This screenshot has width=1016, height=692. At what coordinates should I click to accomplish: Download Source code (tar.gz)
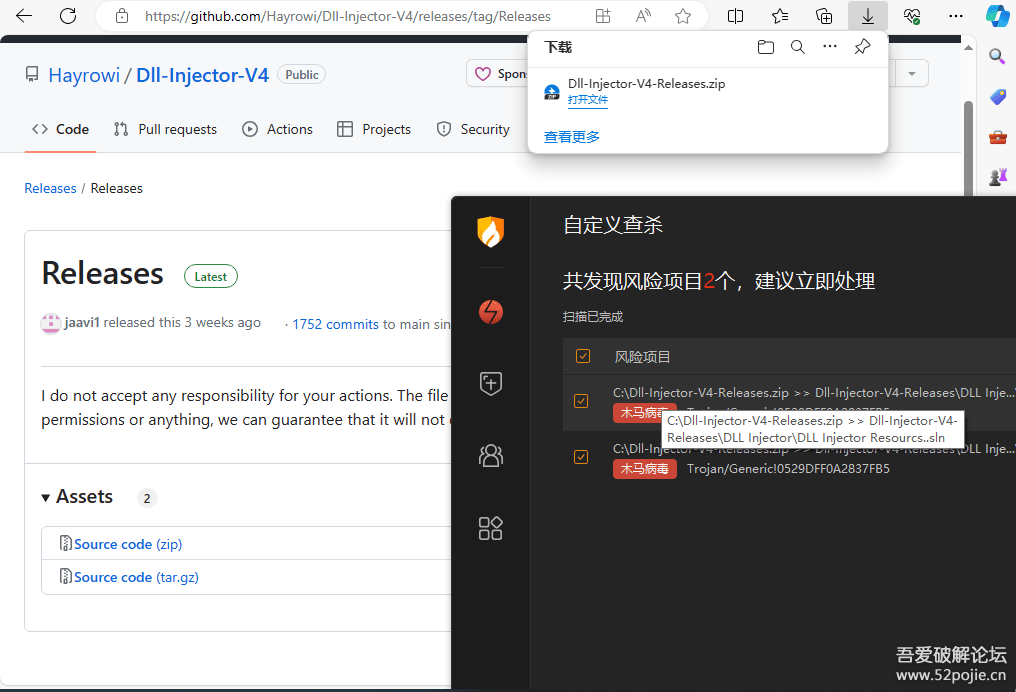point(136,577)
